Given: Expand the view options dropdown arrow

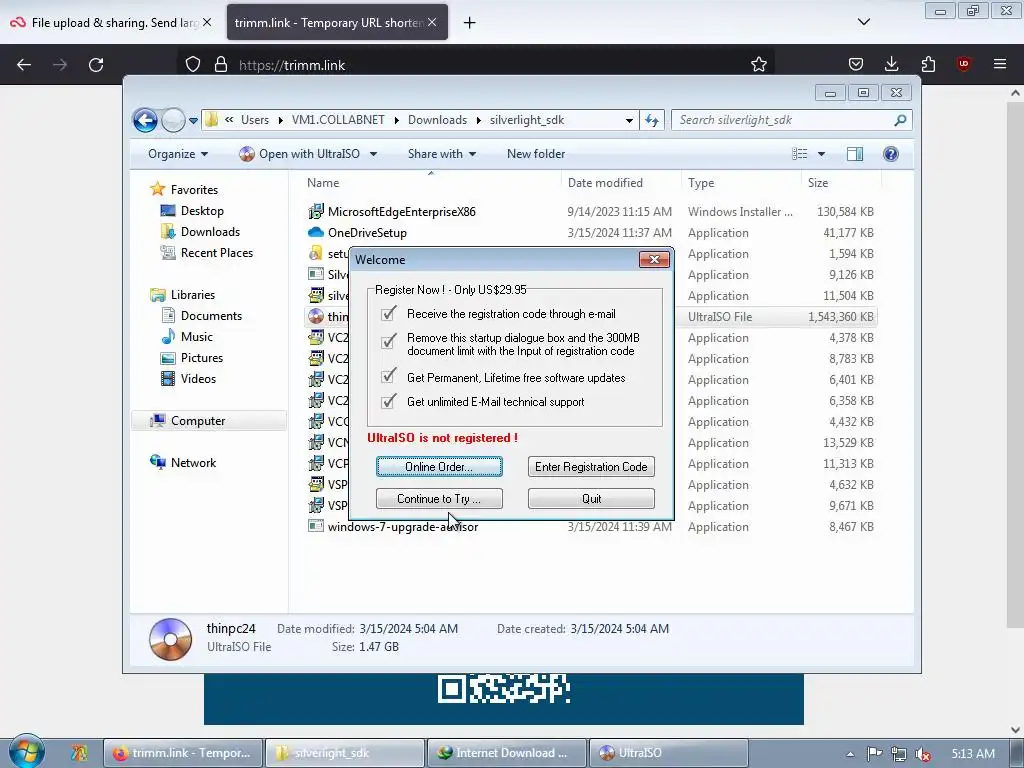Looking at the screenshot, I should pyautogui.click(x=821, y=154).
